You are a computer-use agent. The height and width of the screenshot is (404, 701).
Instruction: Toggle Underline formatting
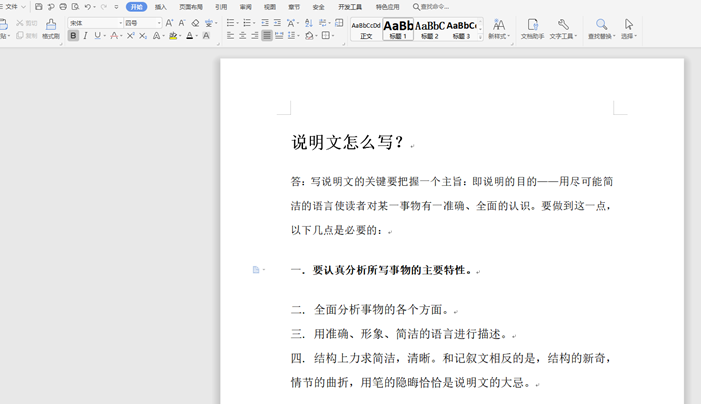coord(97,36)
